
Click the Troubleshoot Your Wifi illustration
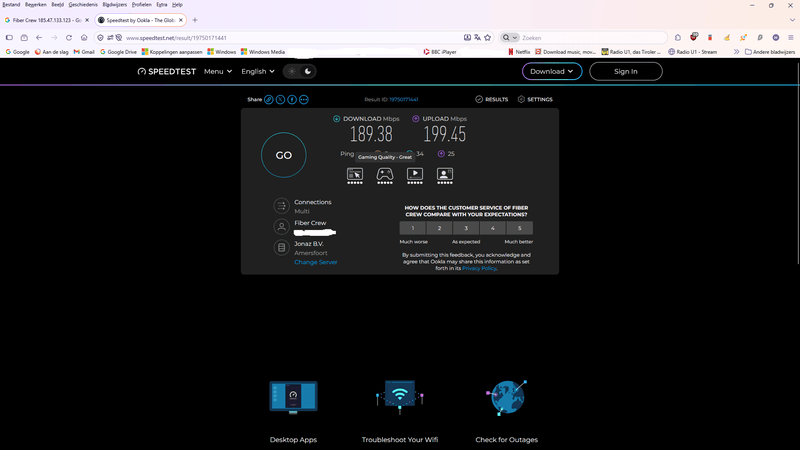click(x=399, y=397)
